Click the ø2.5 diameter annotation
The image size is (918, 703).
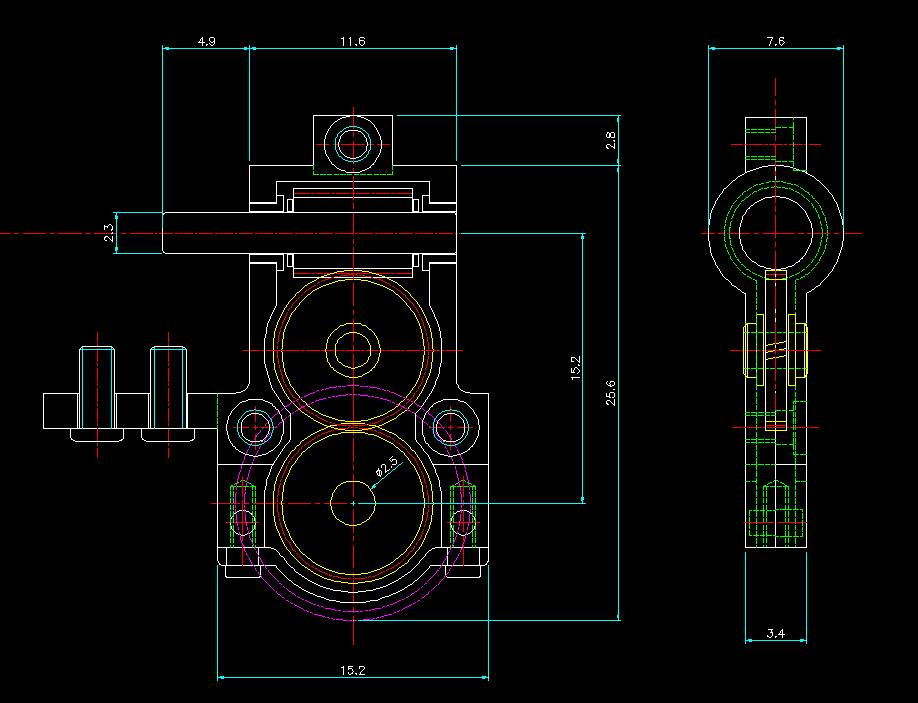pyautogui.click(x=386, y=466)
